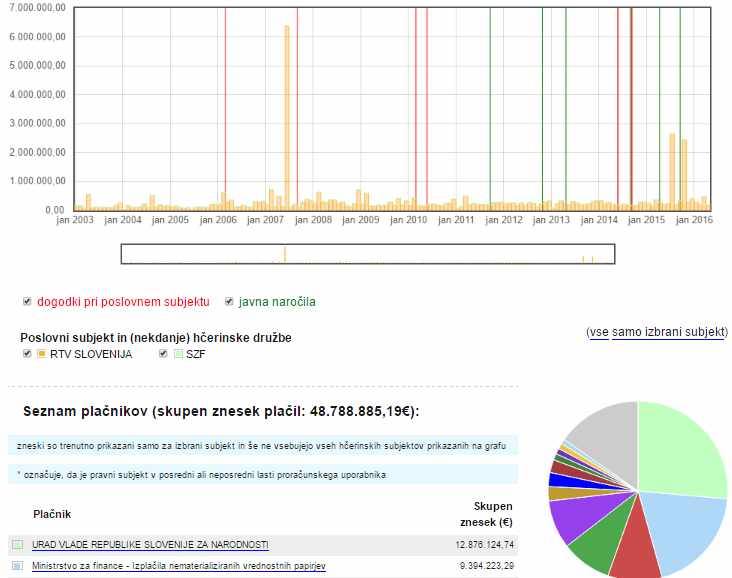732x578 pixels.
Task: Select the light blue pie chart slice
Action: point(680,528)
